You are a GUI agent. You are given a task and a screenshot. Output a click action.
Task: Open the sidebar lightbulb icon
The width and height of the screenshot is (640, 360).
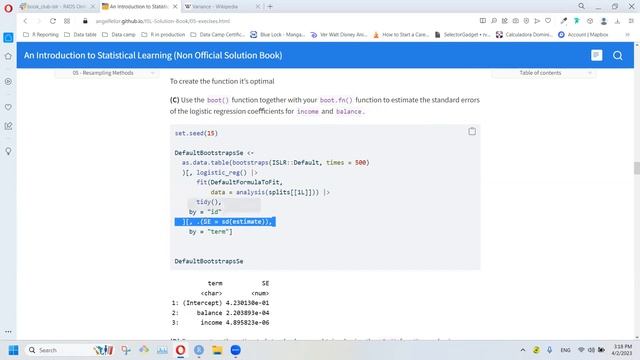tap(8, 151)
